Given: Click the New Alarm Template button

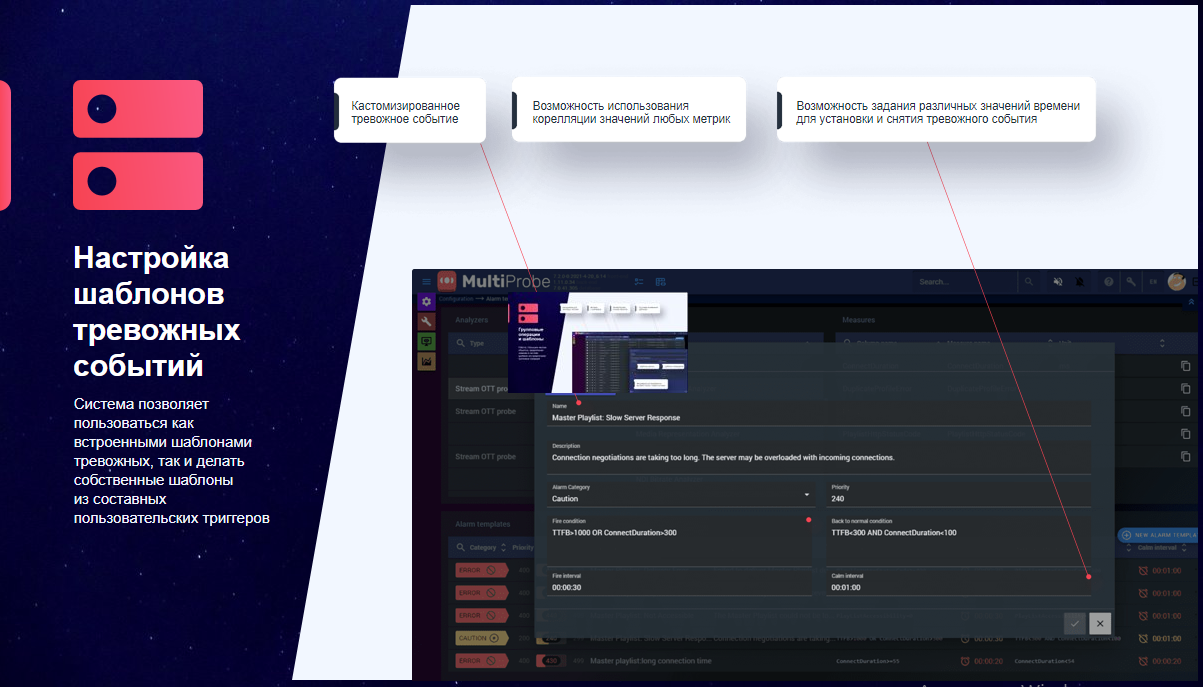Looking at the screenshot, I should click(x=1159, y=536).
